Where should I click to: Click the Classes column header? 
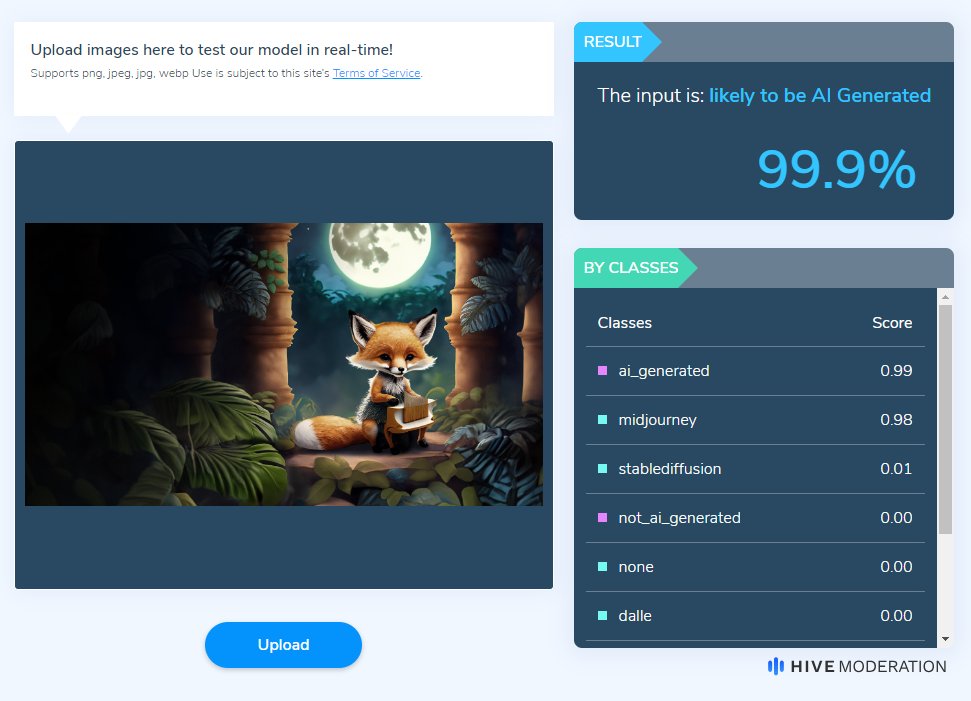624,323
